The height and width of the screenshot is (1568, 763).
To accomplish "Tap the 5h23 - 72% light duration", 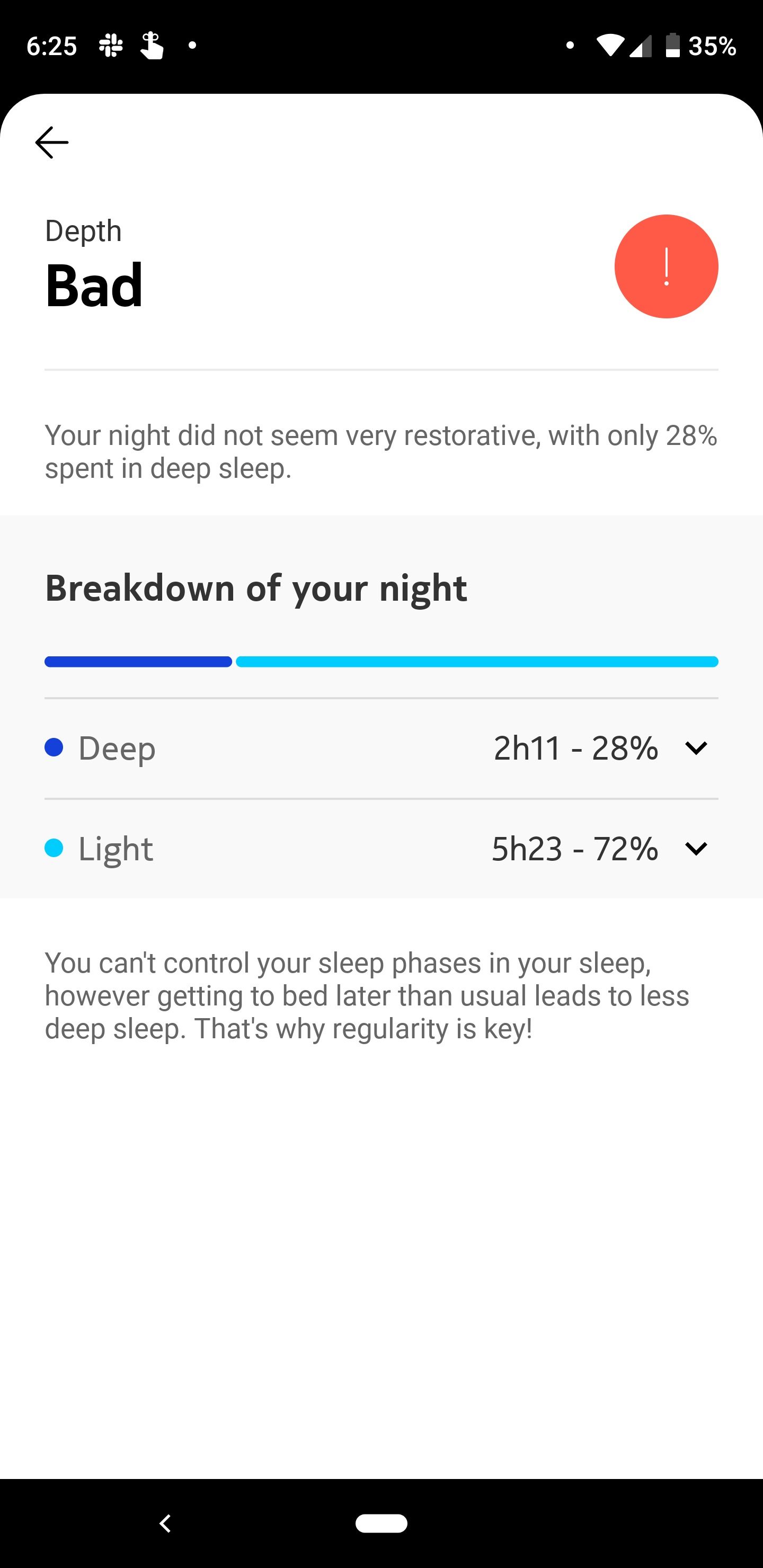I will pyautogui.click(x=574, y=849).
